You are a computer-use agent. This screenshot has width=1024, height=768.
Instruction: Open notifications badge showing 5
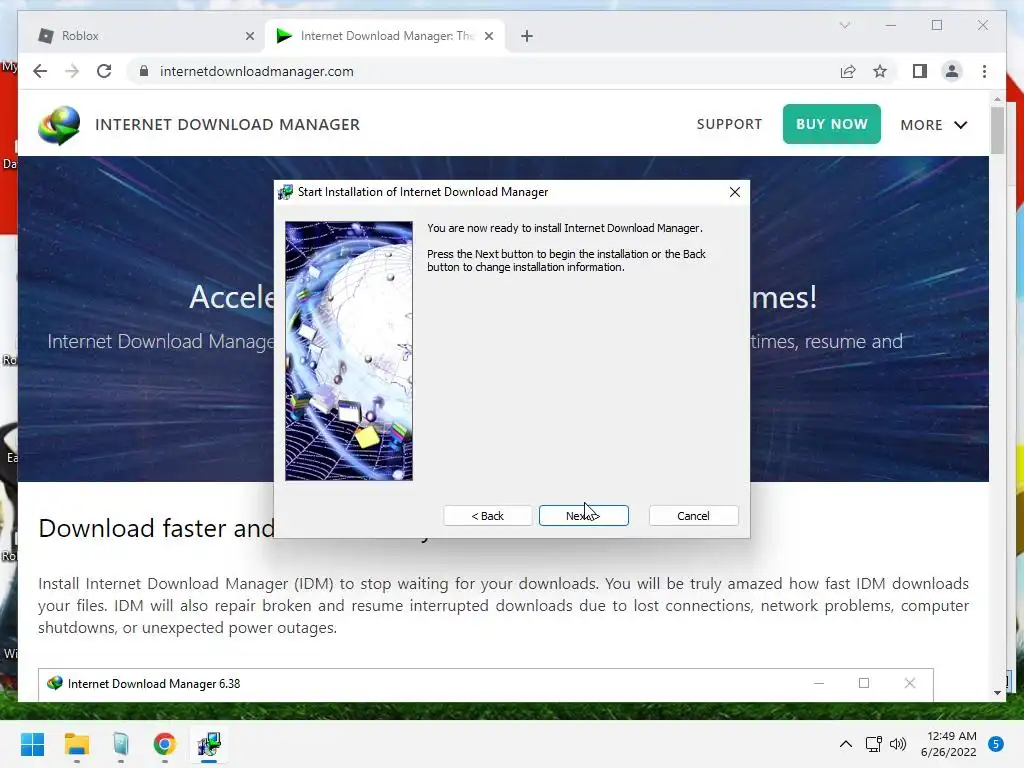coord(995,744)
